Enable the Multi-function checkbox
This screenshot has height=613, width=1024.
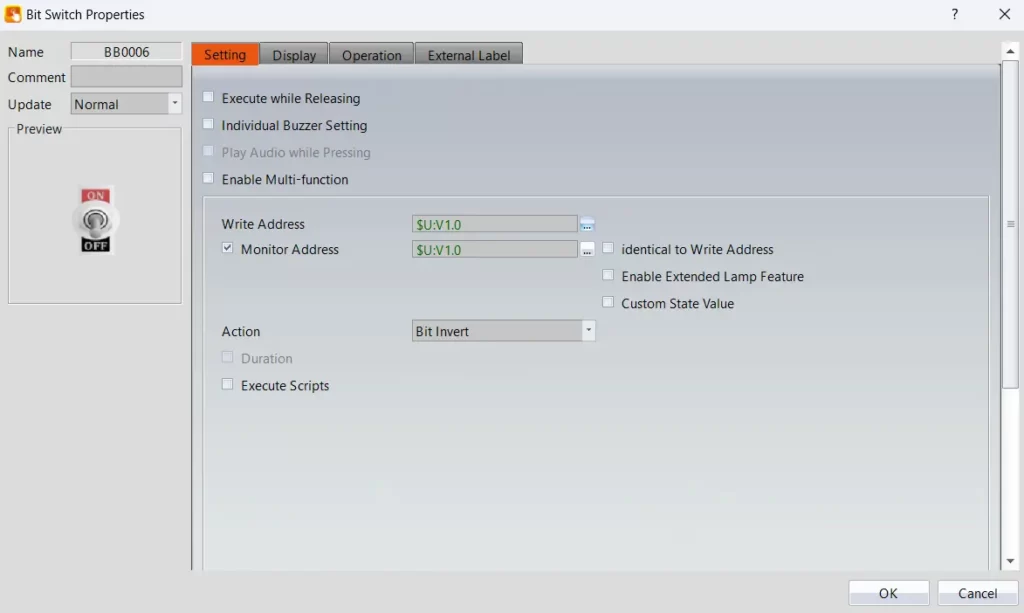click(x=209, y=179)
